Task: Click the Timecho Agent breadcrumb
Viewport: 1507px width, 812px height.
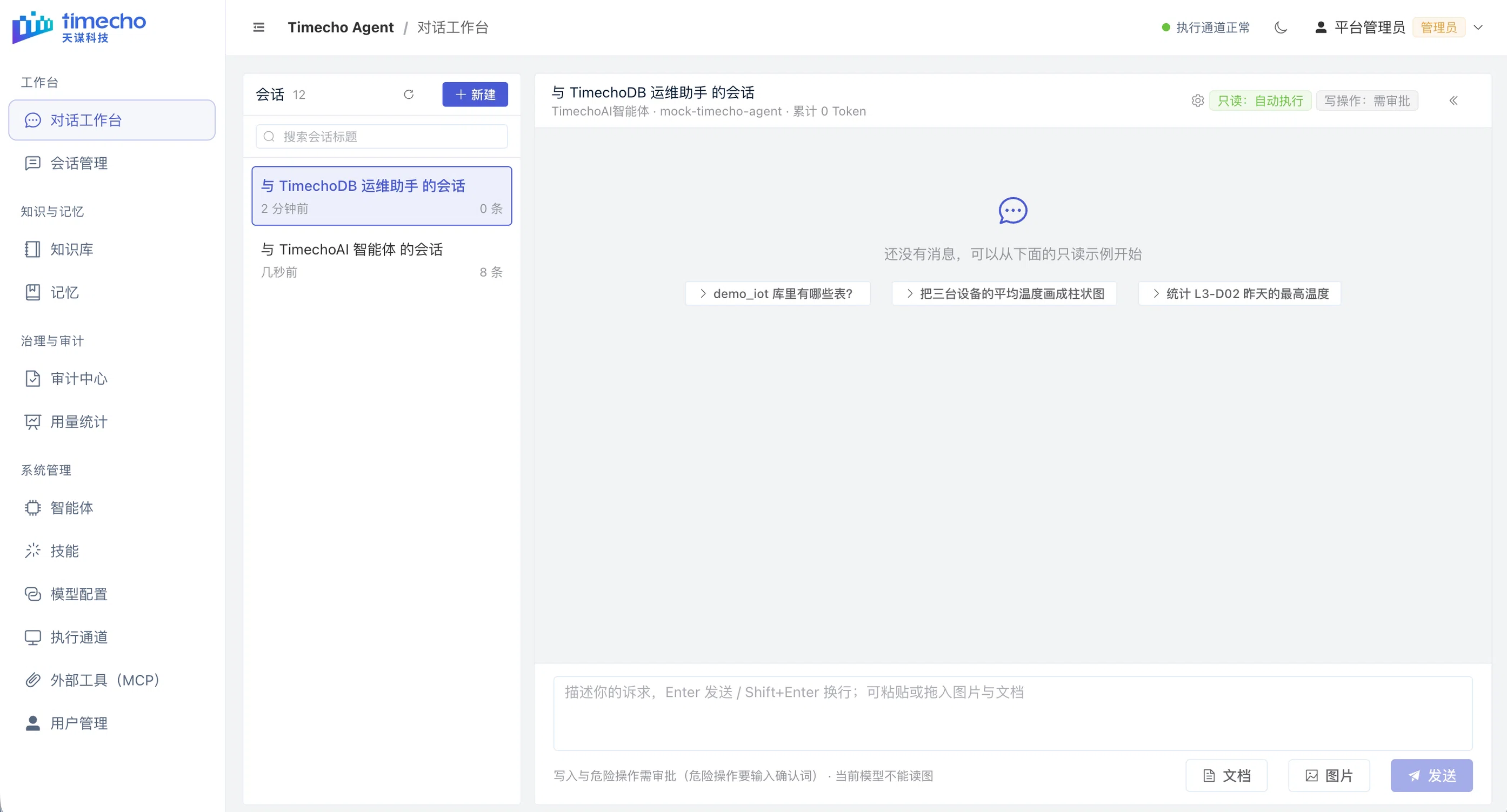Action: tap(341, 28)
